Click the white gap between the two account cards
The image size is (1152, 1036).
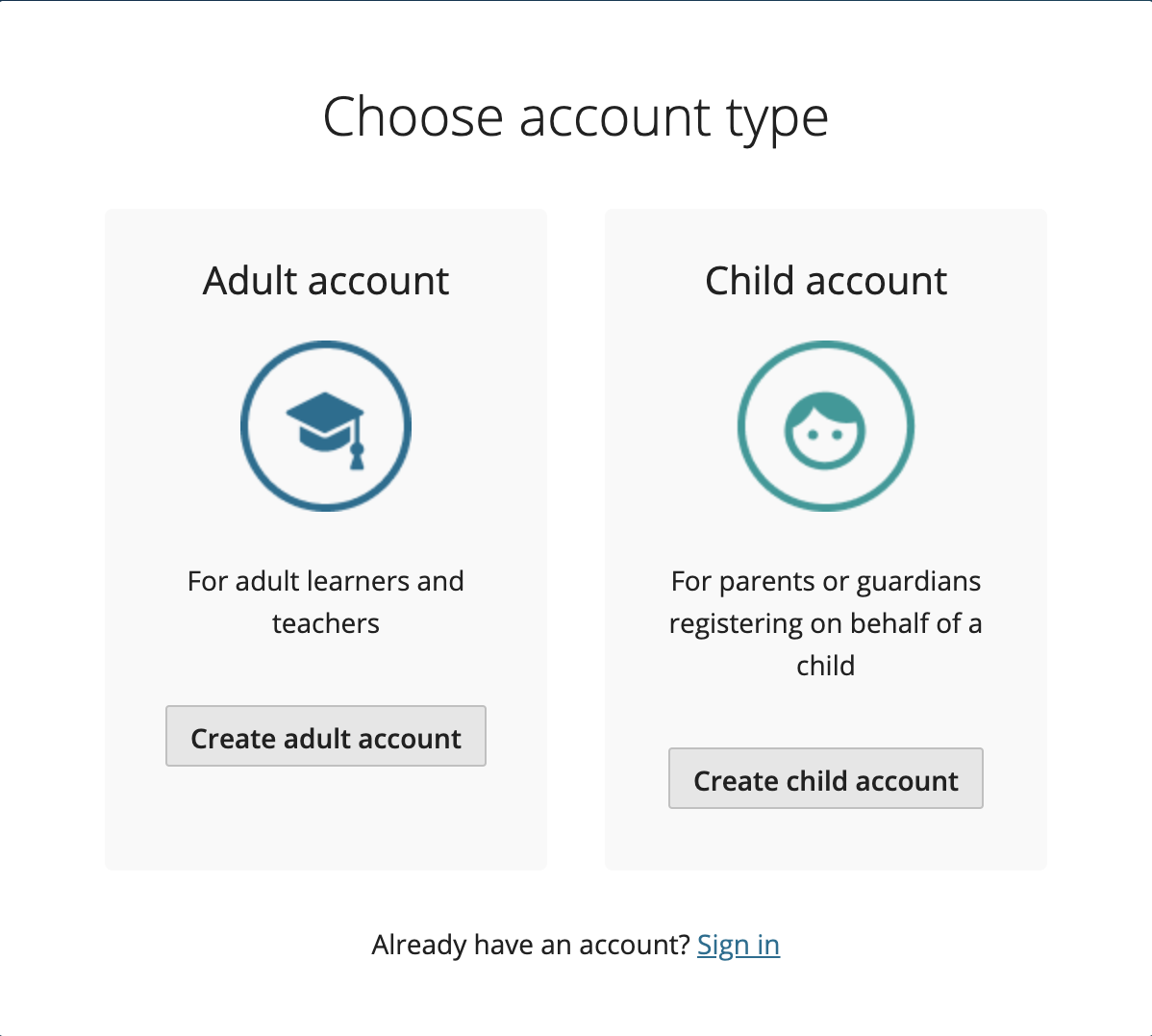pyautogui.click(x=576, y=540)
